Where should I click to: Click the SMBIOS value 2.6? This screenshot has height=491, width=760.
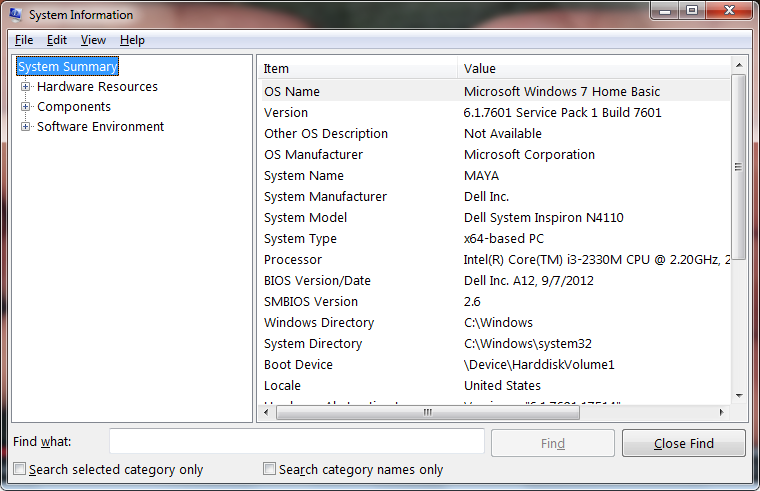pyautogui.click(x=472, y=301)
